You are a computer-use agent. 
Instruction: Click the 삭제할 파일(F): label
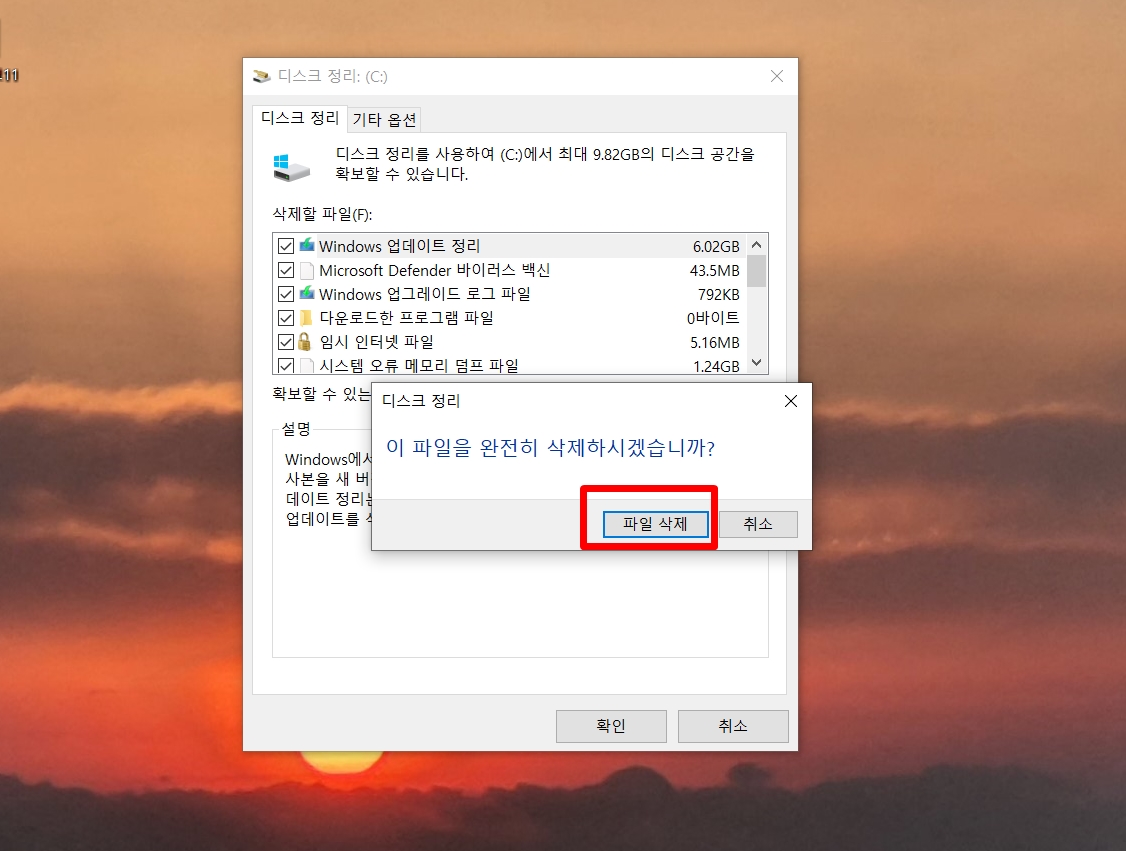[322, 214]
